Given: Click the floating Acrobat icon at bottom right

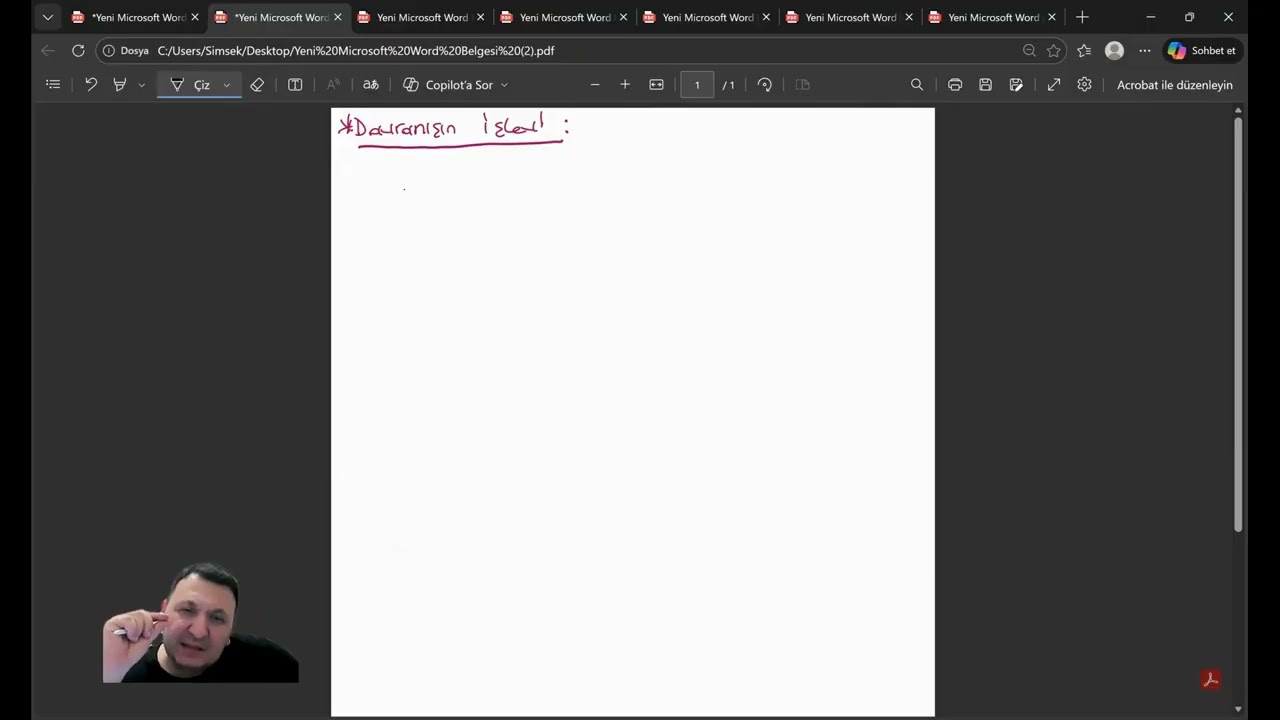Looking at the screenshot, I should pyautogui.click(x=1211, y=680).
